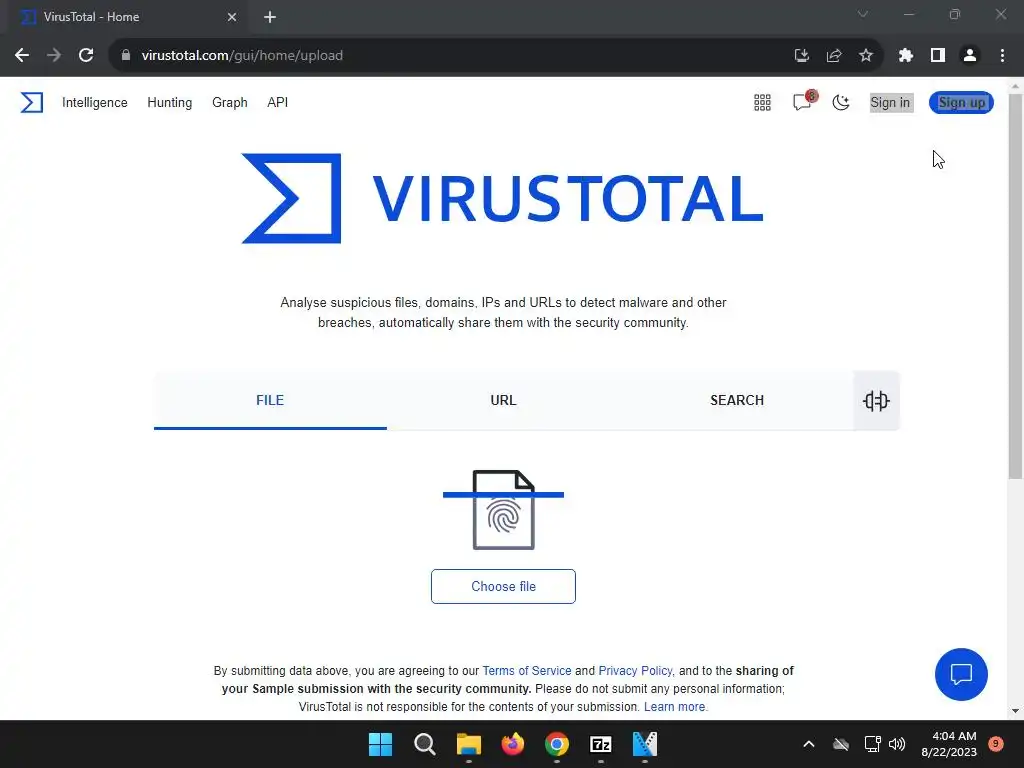Image resolution: width=1024 pixels, height=768 pixels.
Task: Open the clock and date panel
Action: tap(949, 744)
